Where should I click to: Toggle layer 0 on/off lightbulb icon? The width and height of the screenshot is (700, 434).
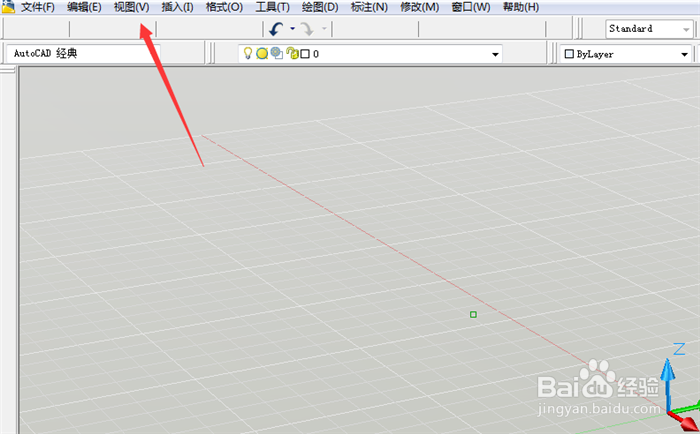(x=247, y=54)
